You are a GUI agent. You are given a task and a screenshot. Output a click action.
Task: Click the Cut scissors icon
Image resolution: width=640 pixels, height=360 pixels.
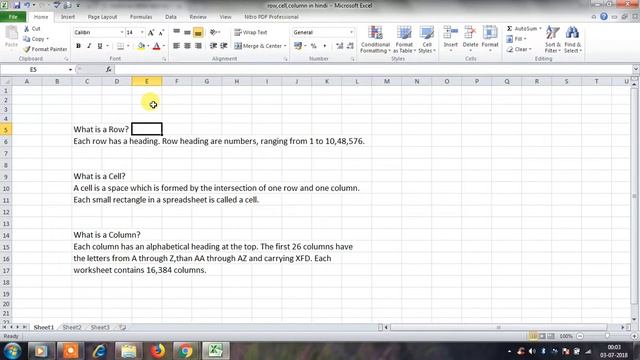point(27,29)
